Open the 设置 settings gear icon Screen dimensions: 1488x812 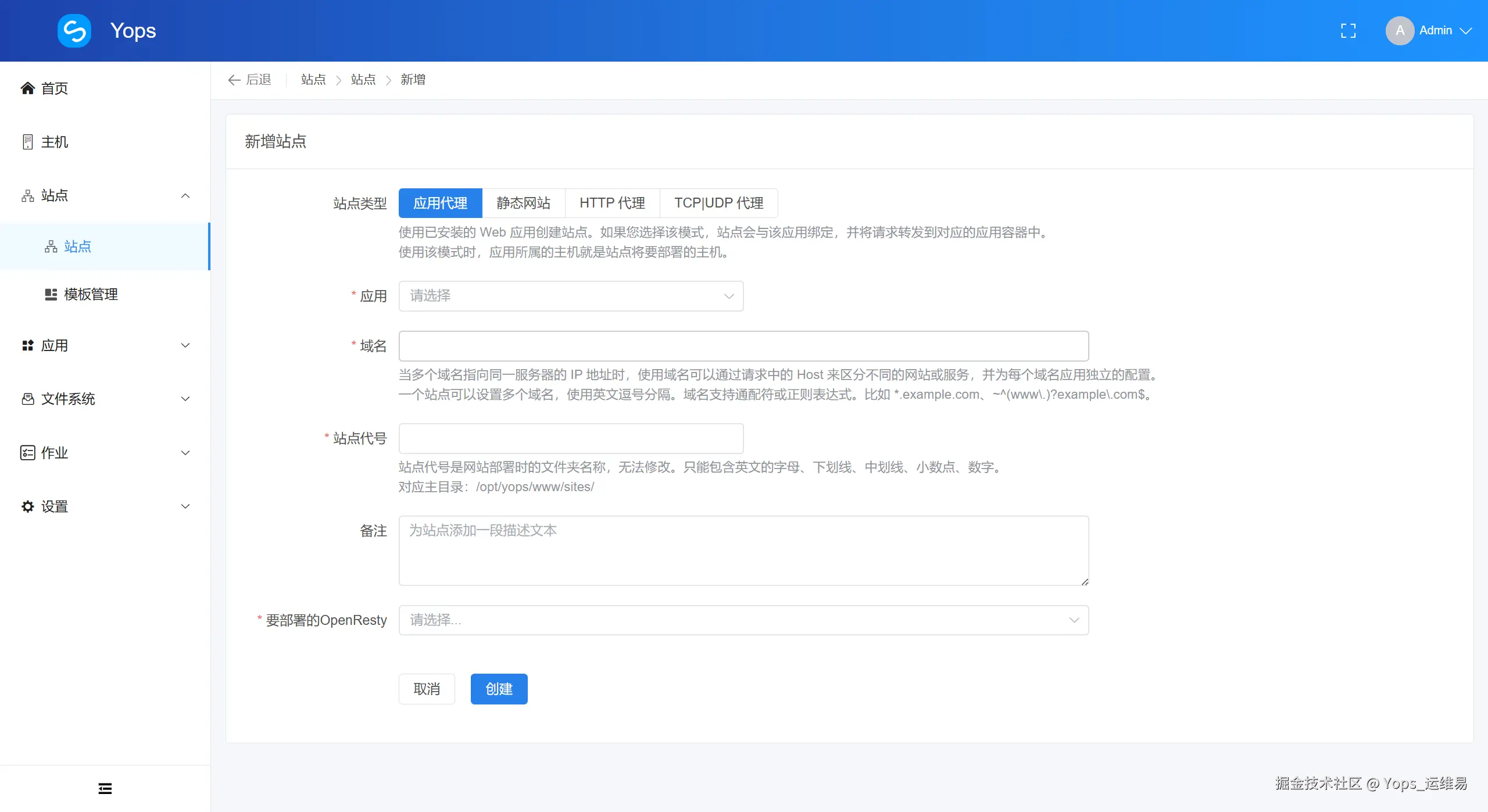pos(27,506)
